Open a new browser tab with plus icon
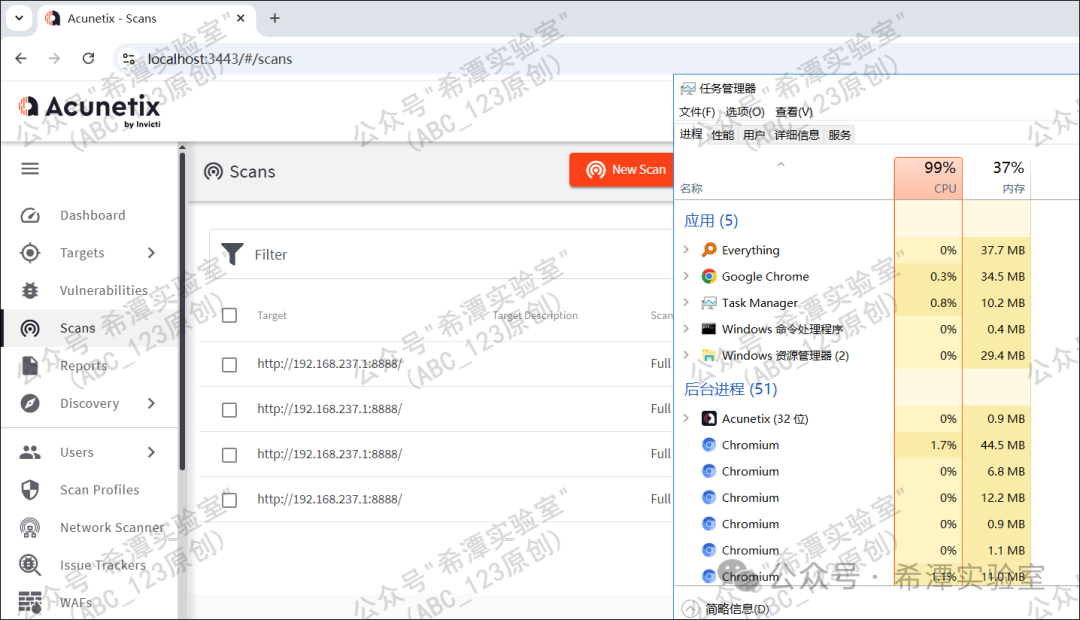The width and height of the screenshot is (1080, 620). [x=274, y=18]
